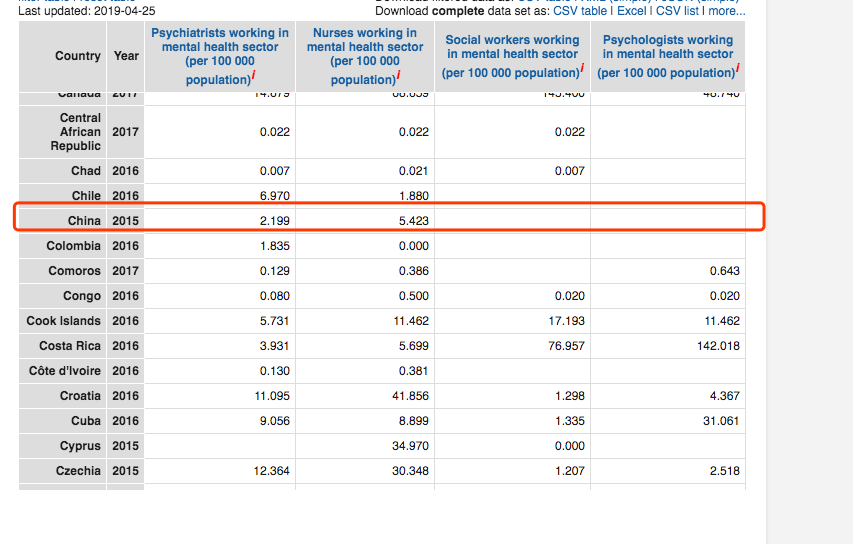Select the Czechia psychiatrists value 12.364
Screen dimensions: 853x544
click(x=271, y=471)
